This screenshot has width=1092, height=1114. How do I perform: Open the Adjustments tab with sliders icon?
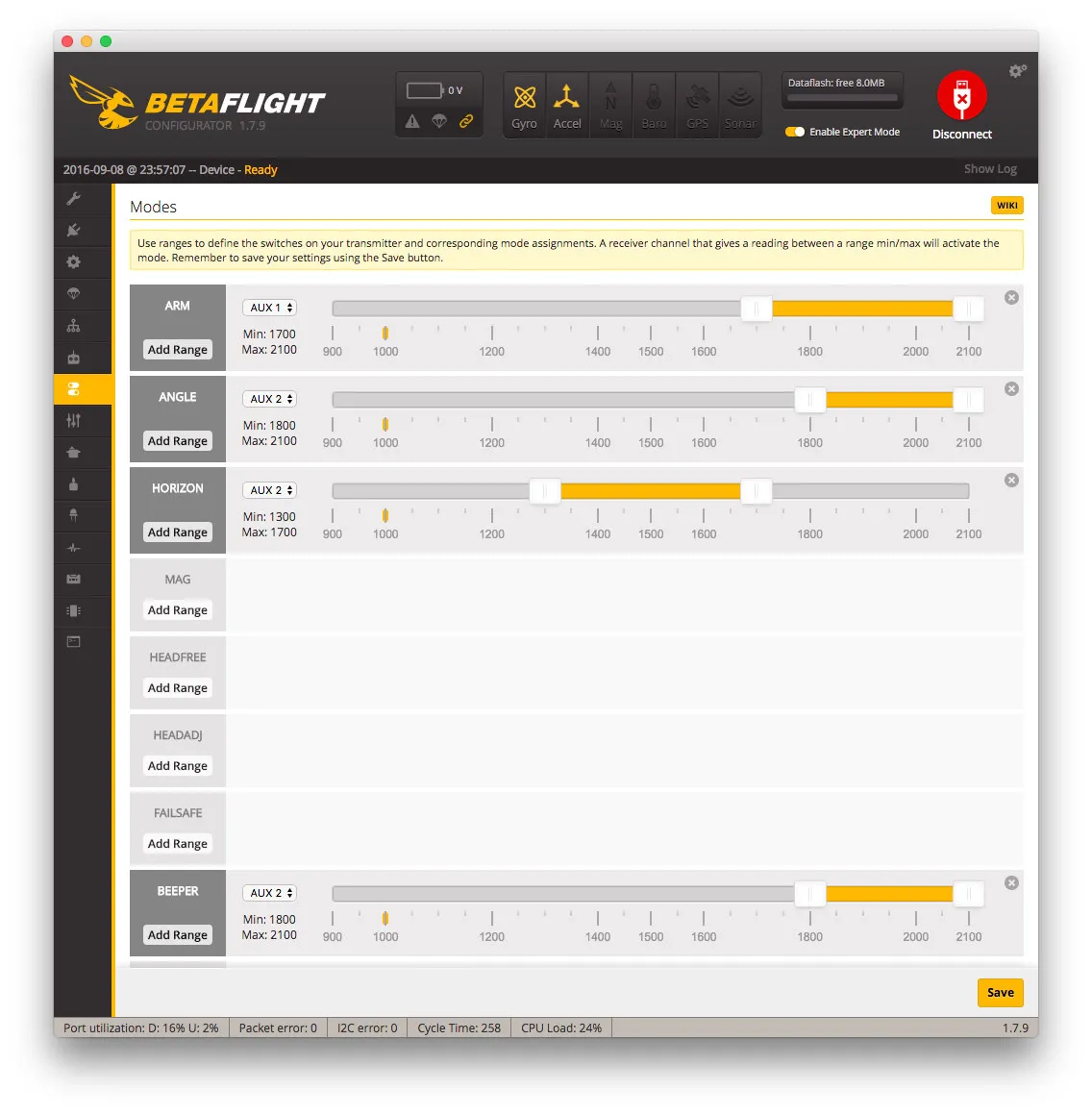pos(74,421)
